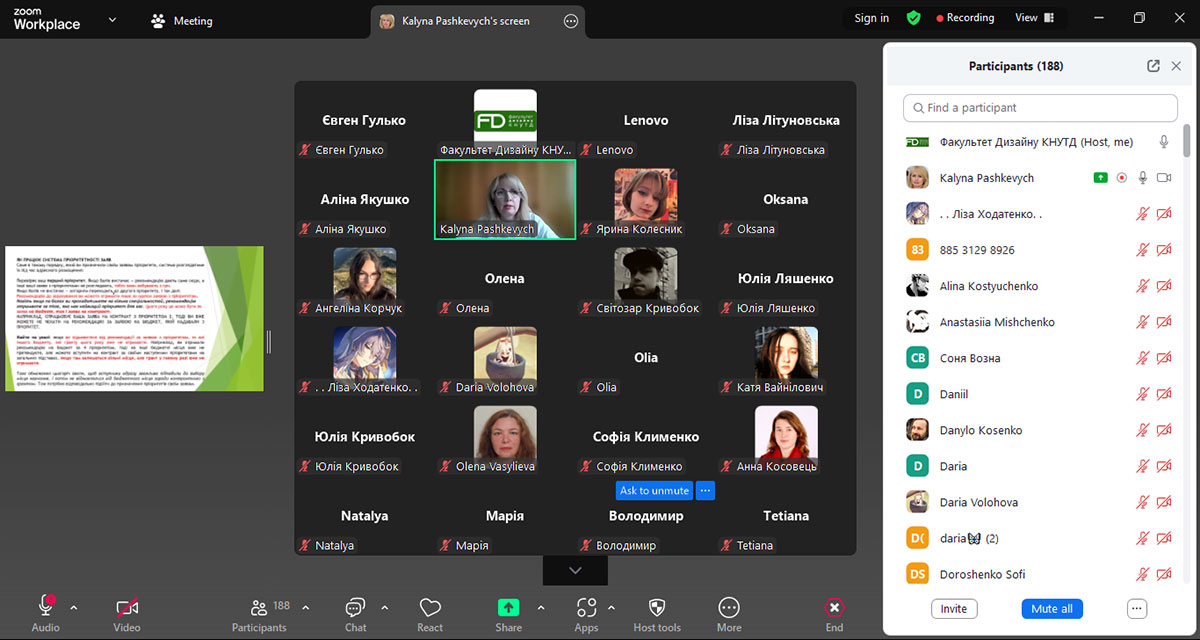Image resolution: width=1200 pixels, height=640 pixels.
Task: Click the Mute all button
Action: click(x=1052, y=609)
